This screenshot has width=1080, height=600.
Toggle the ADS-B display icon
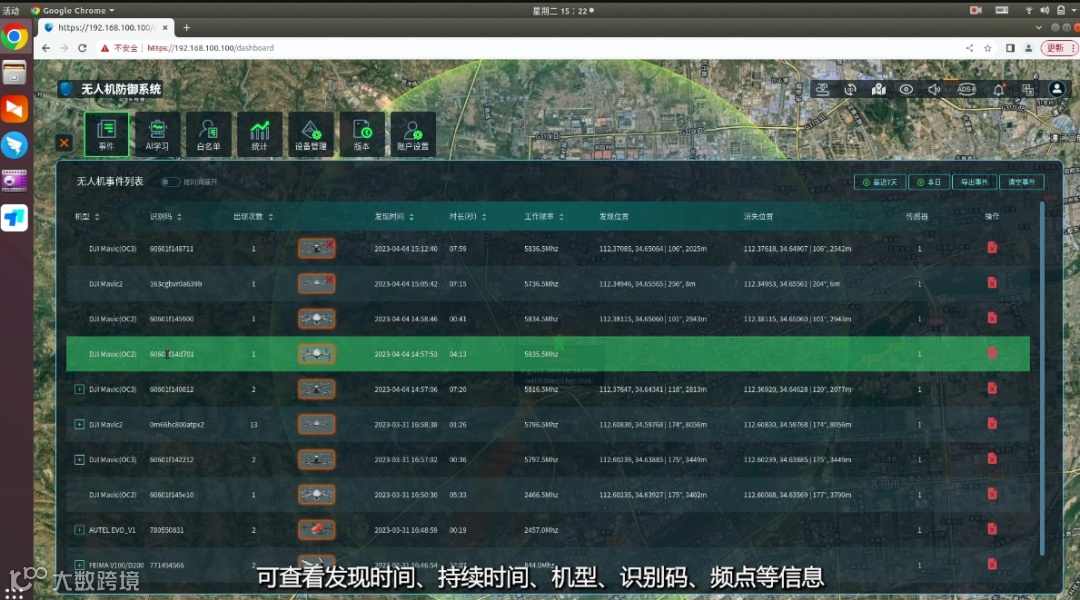click(x=966, y=90)
